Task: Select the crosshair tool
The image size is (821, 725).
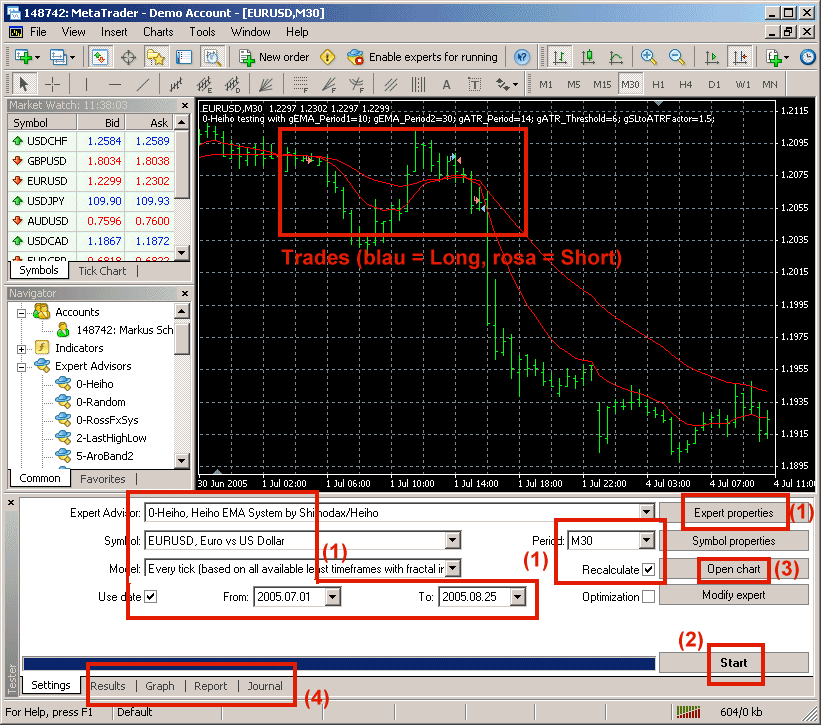Action: [x=53, y=84]
